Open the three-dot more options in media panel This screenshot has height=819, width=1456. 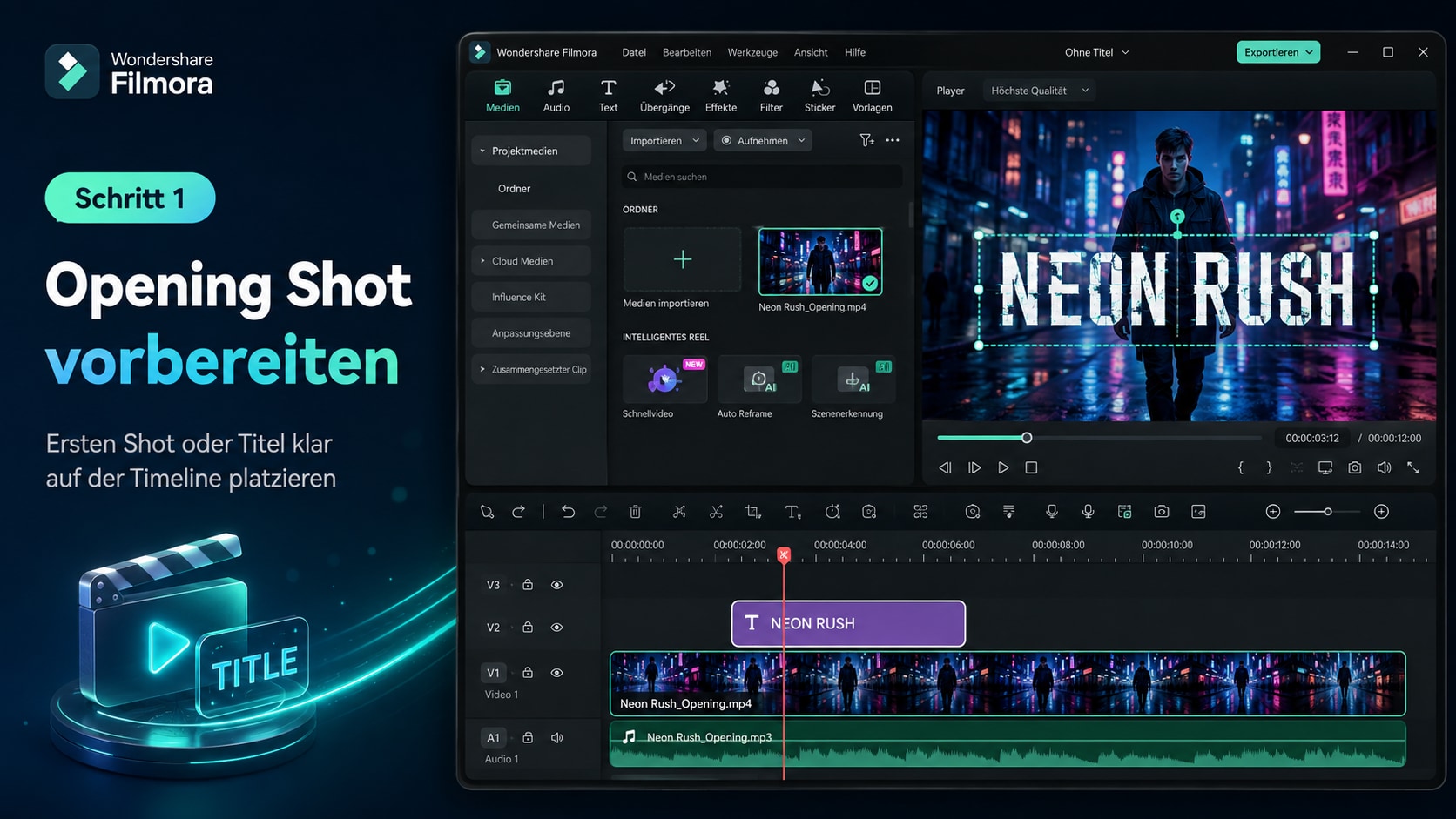pos(893,140)
